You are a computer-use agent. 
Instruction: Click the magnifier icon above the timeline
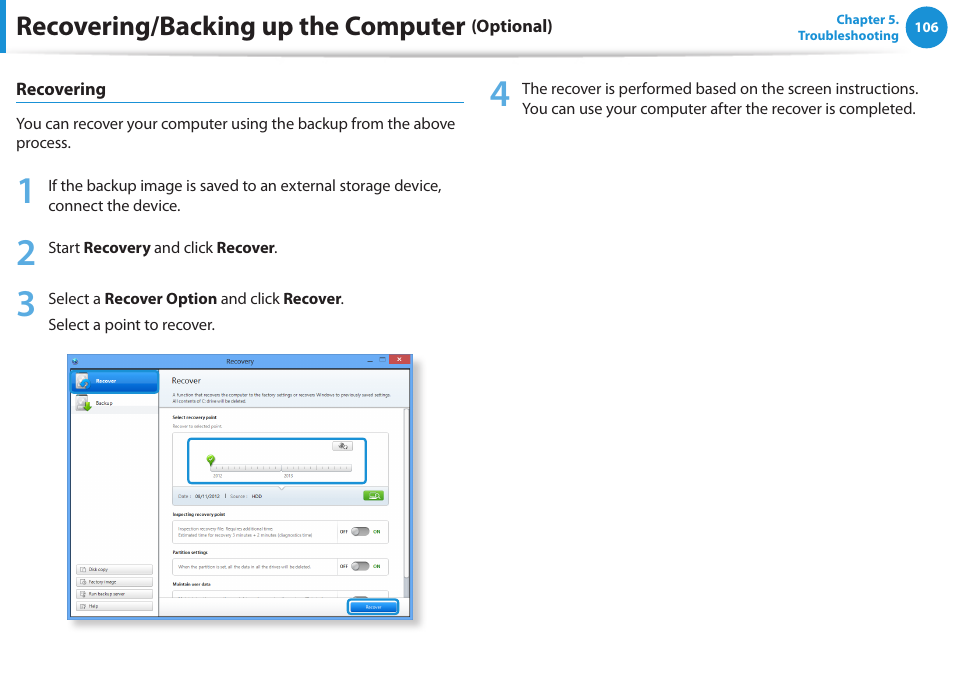[342, 446]
